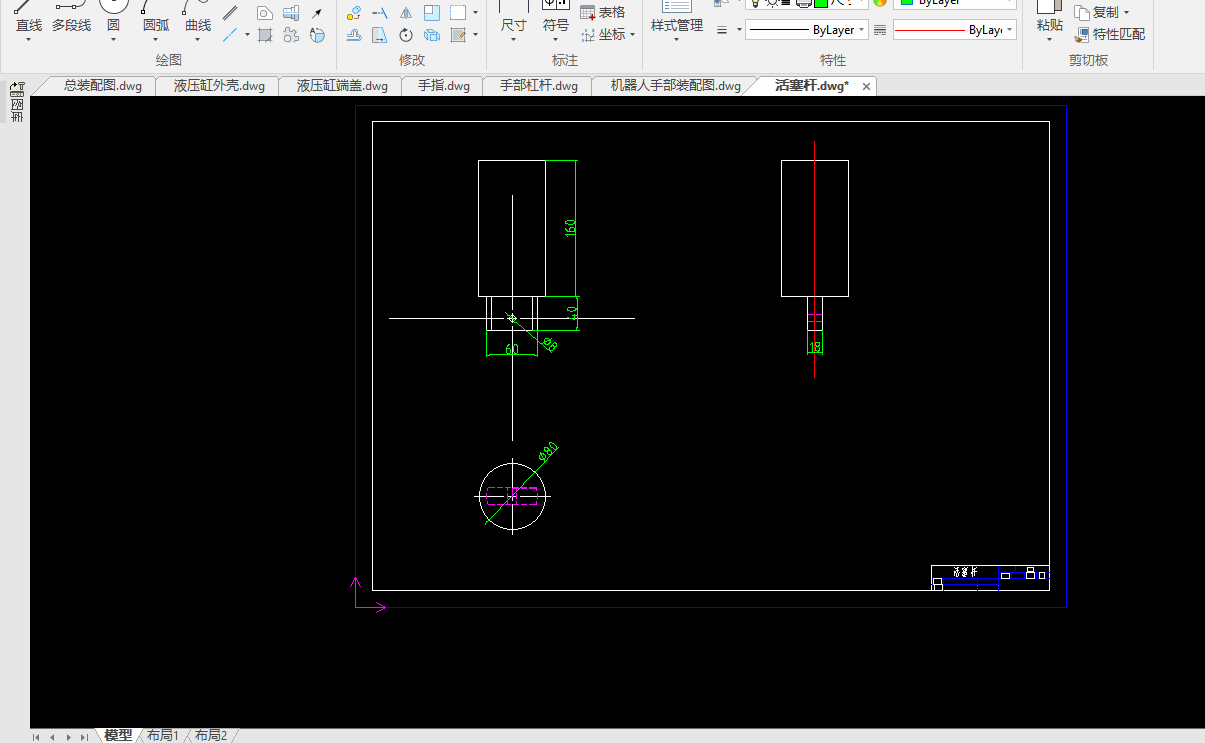The height and width of the screenshot is (743, 1205).
Task: Click 特性匹配 match properties button
Action: pos(1110,35)
